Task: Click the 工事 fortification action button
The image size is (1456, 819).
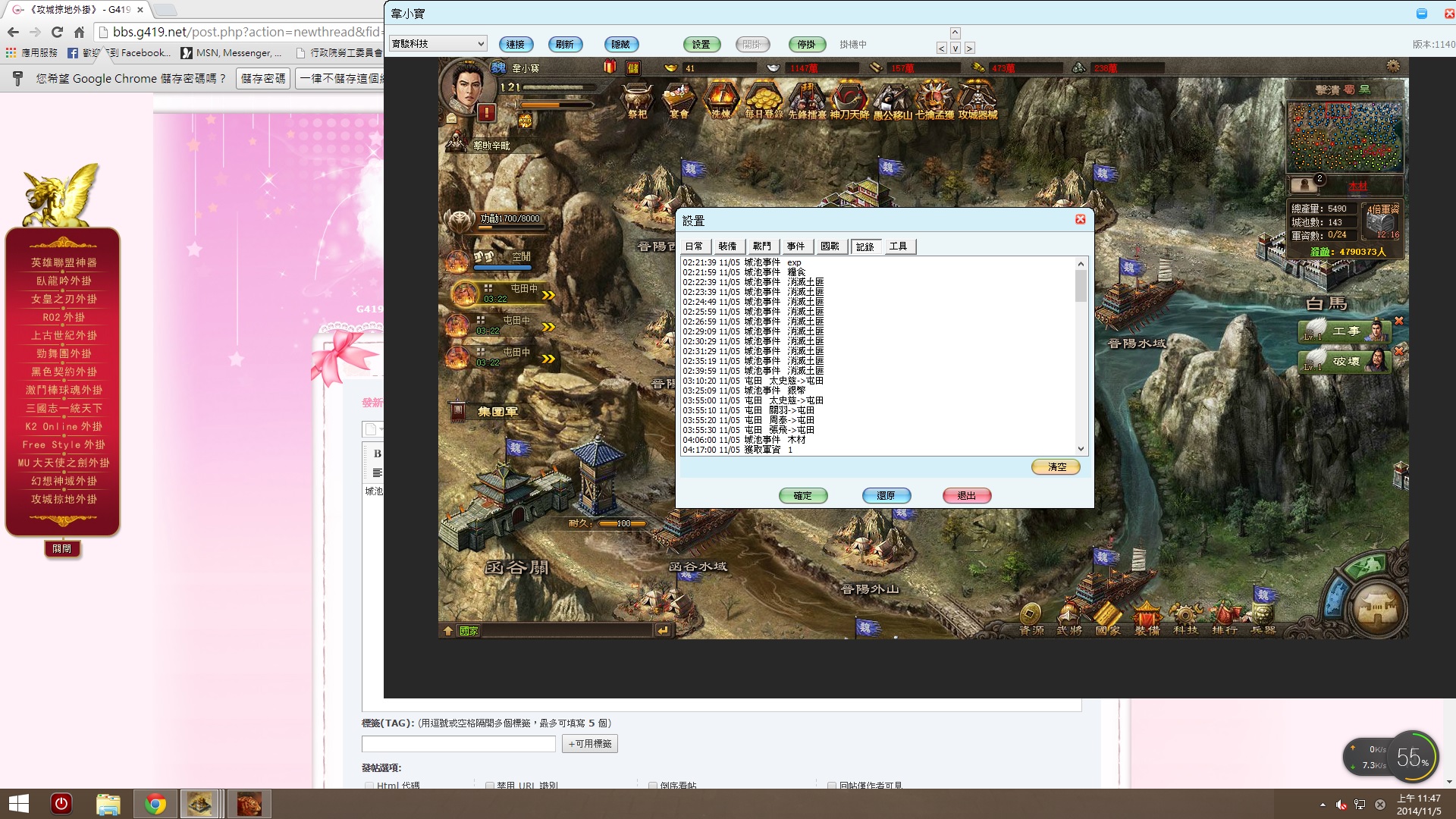Action: [1345, 331]
